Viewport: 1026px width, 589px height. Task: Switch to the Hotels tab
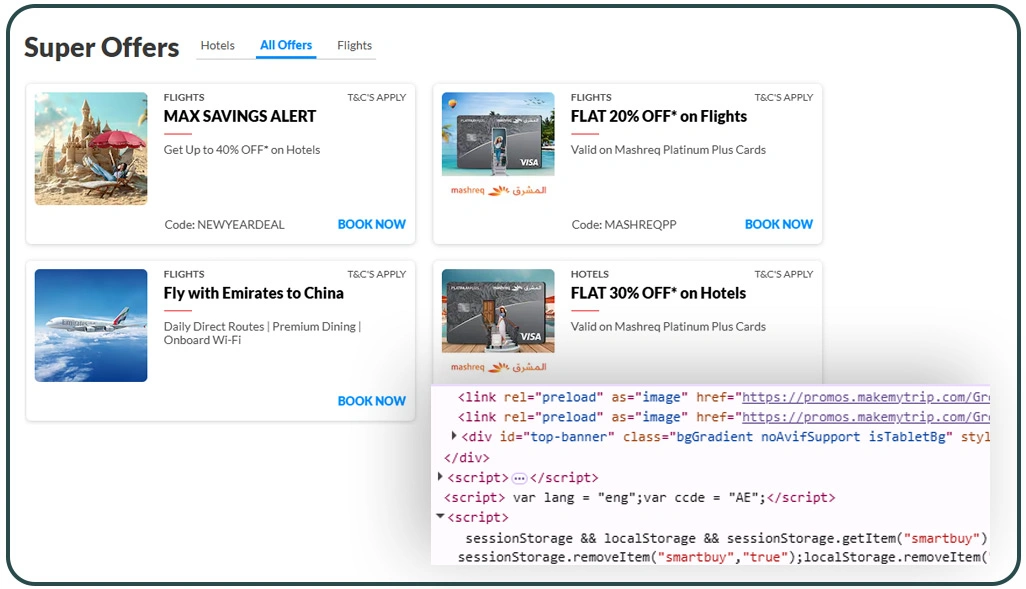point(217,45)
